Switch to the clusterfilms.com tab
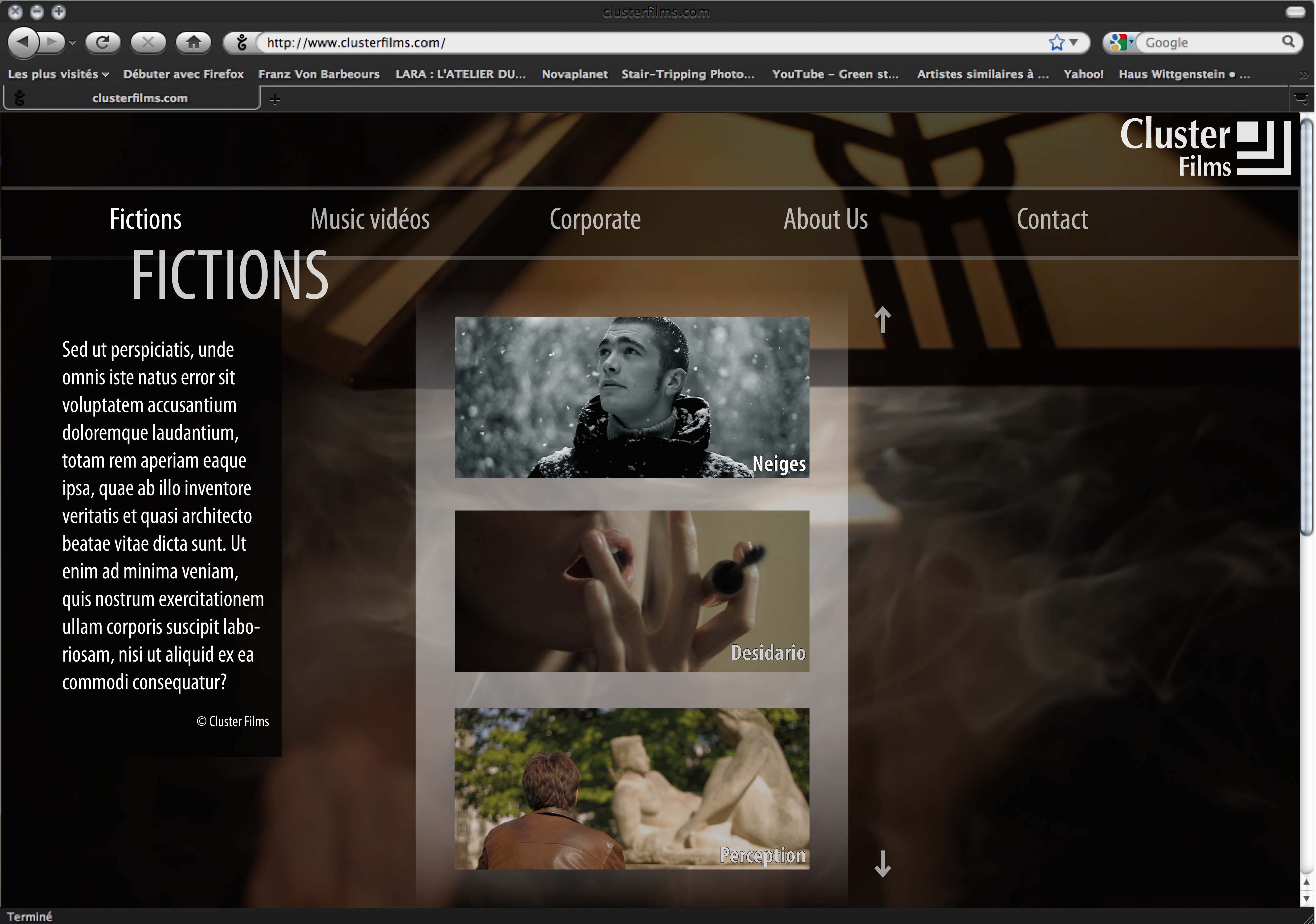Screen dimensions: 1316x924 click(139, 98)
